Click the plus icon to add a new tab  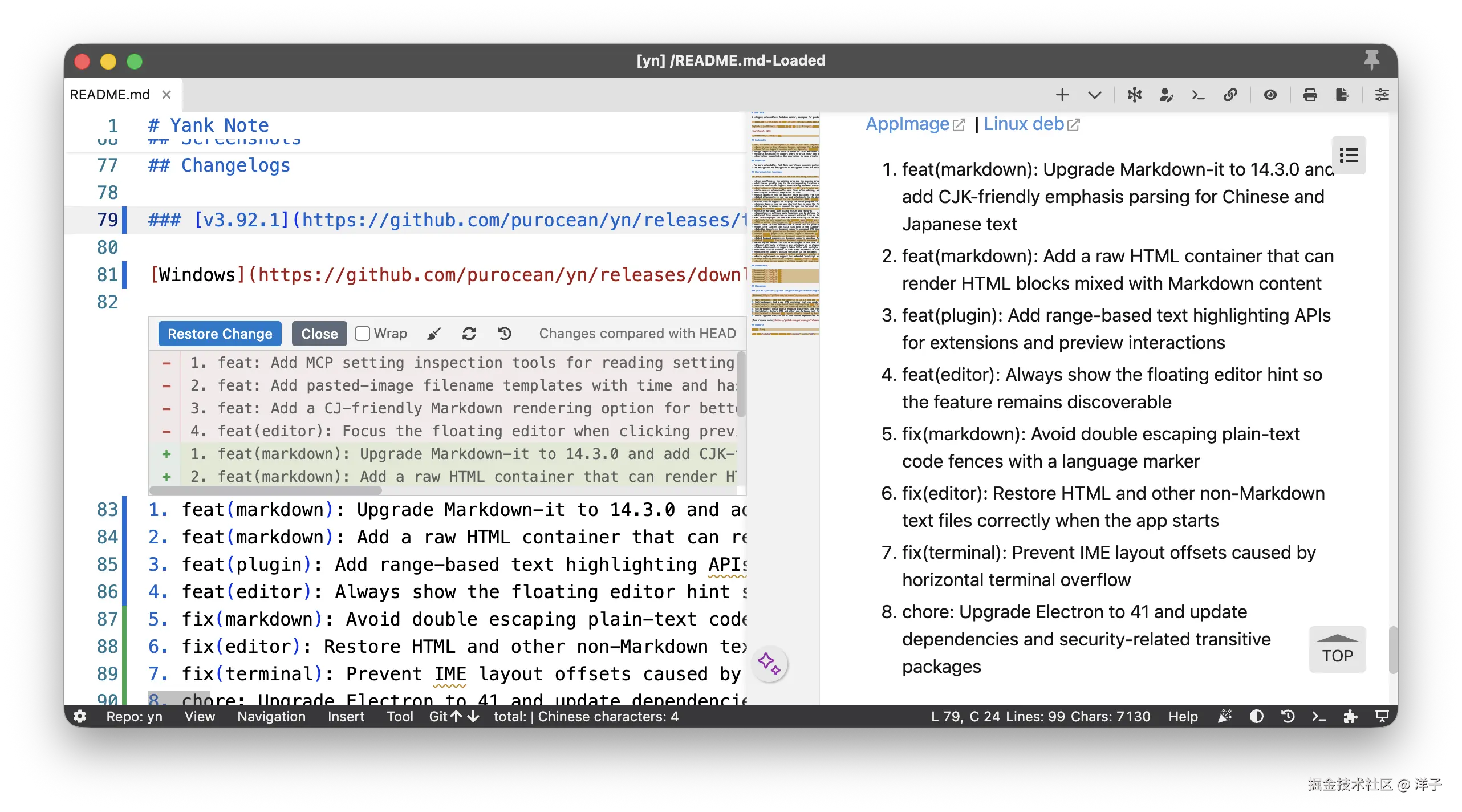pos(1062,95)
